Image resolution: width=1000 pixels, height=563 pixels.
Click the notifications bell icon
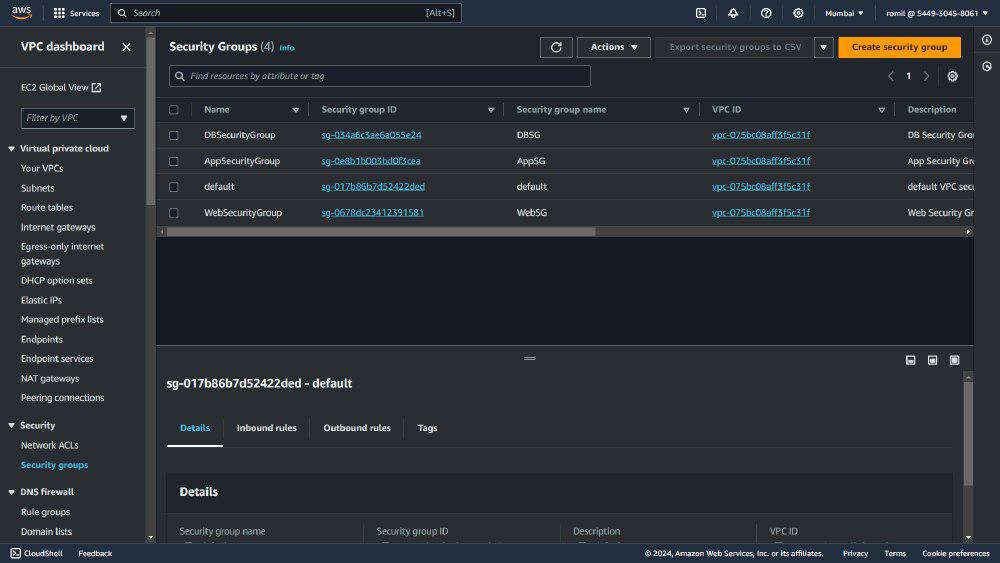[x=733, y=13]
